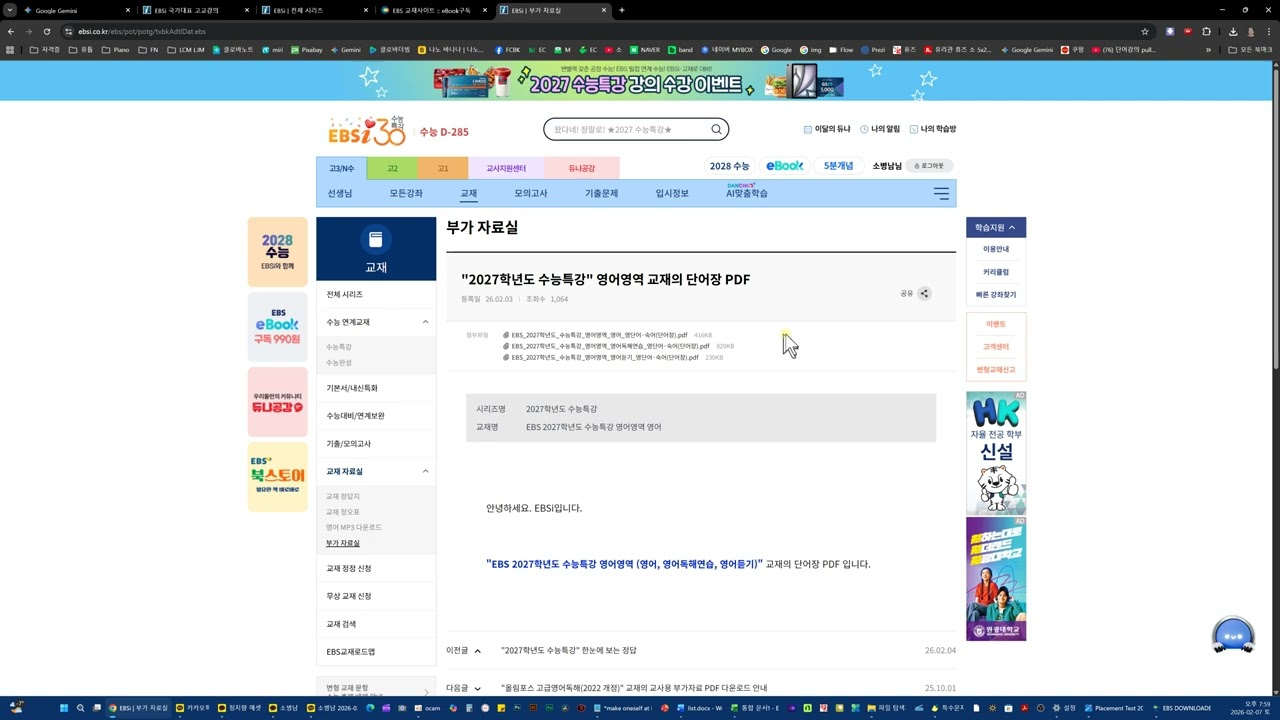Open the hamburger menu on the blue navigation bar

[941, 193]
